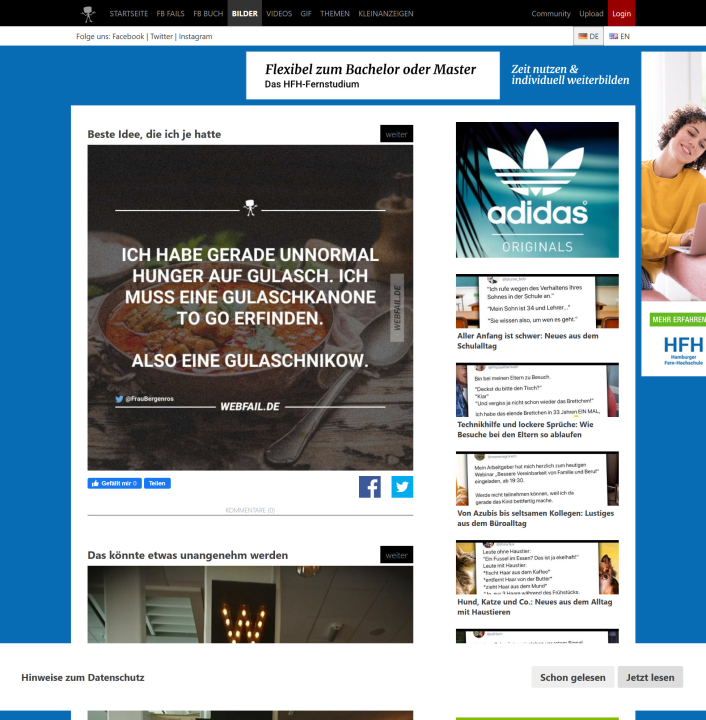Follow the Facebook link in the header
The width and height of the screenshot is (706, 720).
(x=128, y=36)
